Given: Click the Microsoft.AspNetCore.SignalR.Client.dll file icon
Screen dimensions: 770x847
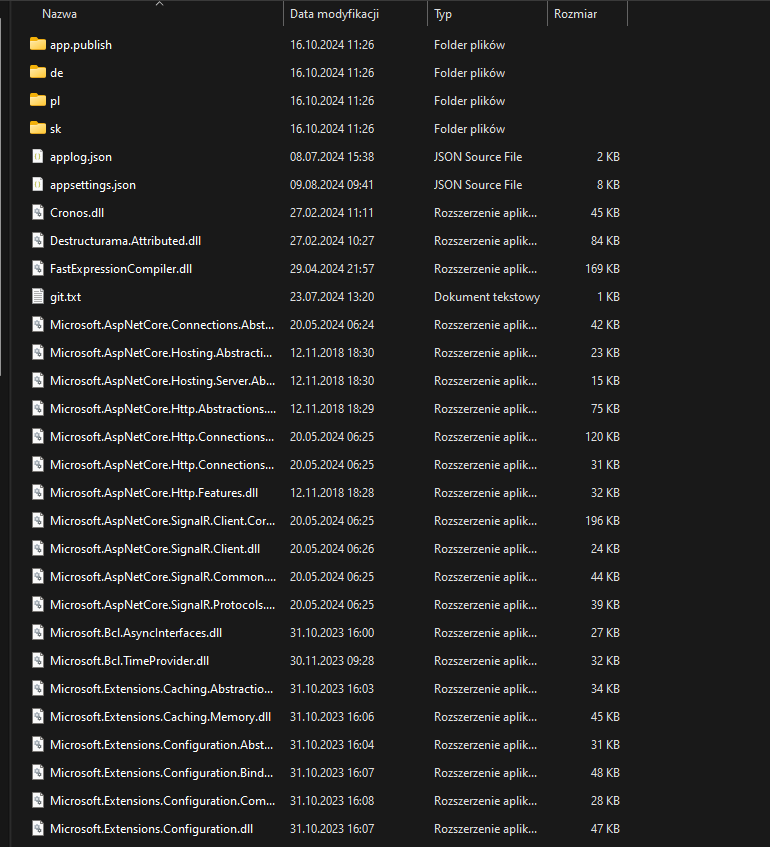Looking at the screenshot, I should coord(38,549).
